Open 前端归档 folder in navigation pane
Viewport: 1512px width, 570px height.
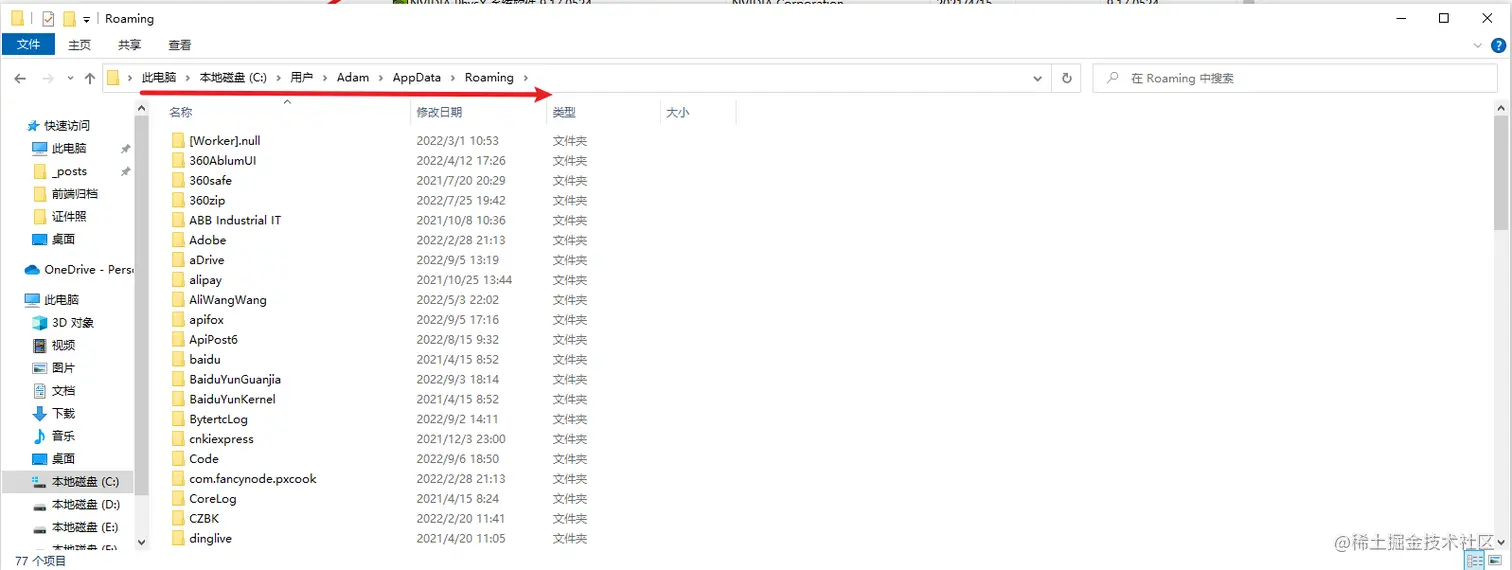pos(75,194)
